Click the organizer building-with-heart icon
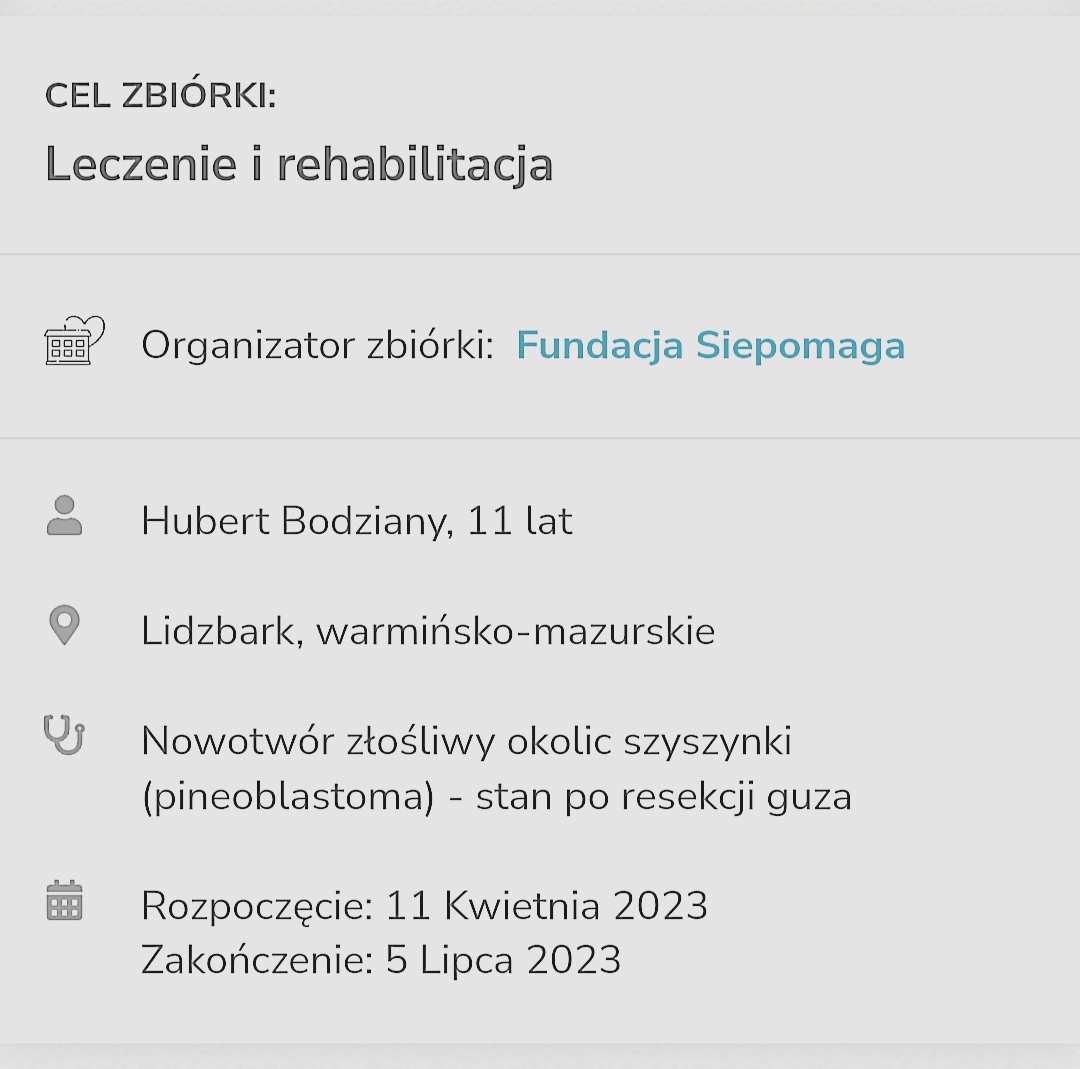1080x1069 pixels. pos(74,342)
